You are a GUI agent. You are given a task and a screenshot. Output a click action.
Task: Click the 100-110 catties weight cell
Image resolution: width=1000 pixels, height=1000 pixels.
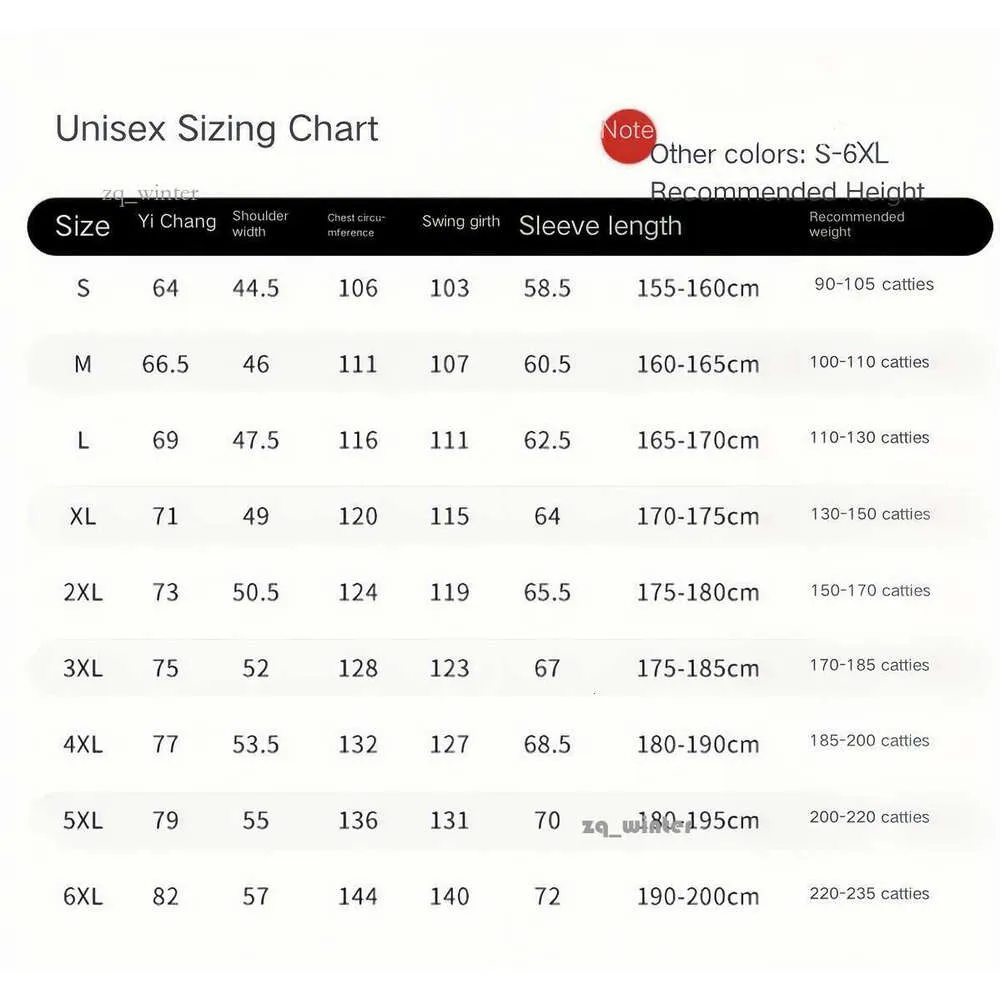point(869,362)
